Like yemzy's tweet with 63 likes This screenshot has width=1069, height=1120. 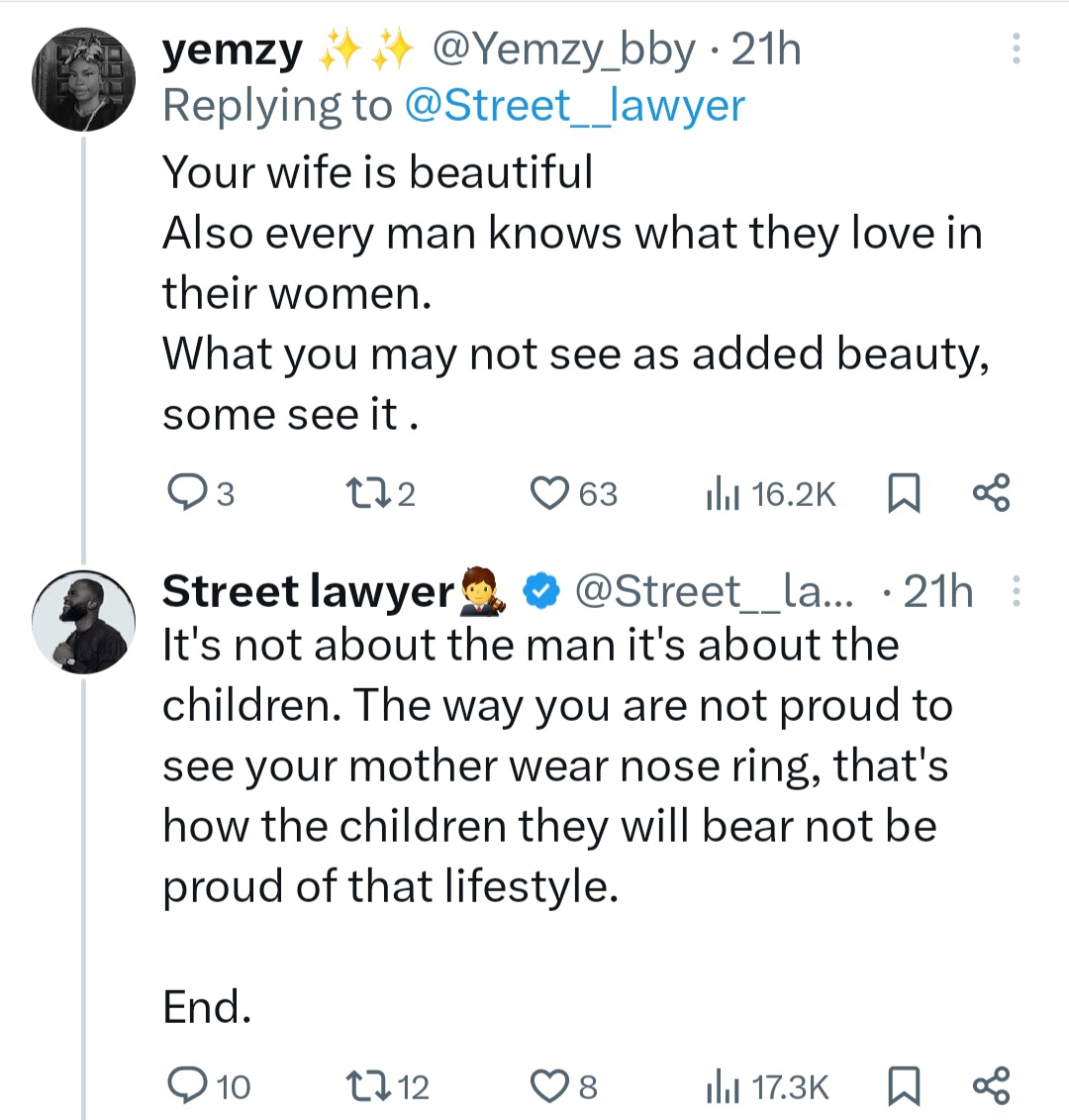549,492
